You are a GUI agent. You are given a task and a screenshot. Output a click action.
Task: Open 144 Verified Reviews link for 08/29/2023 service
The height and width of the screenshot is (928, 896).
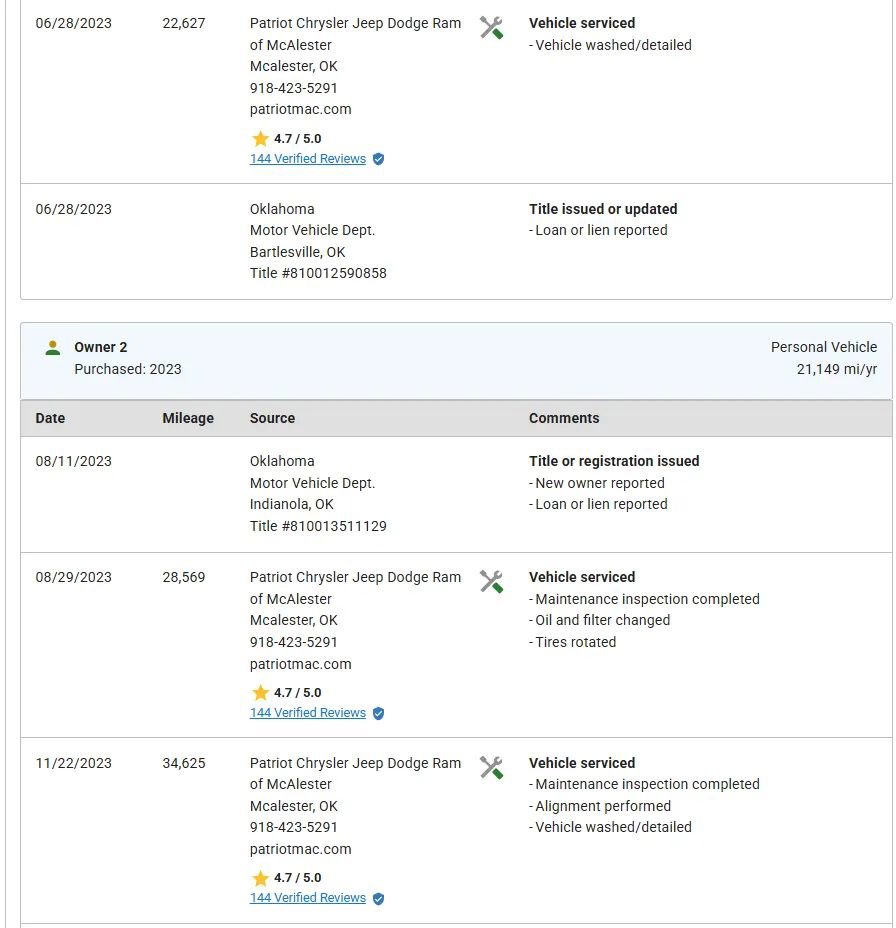308,713
